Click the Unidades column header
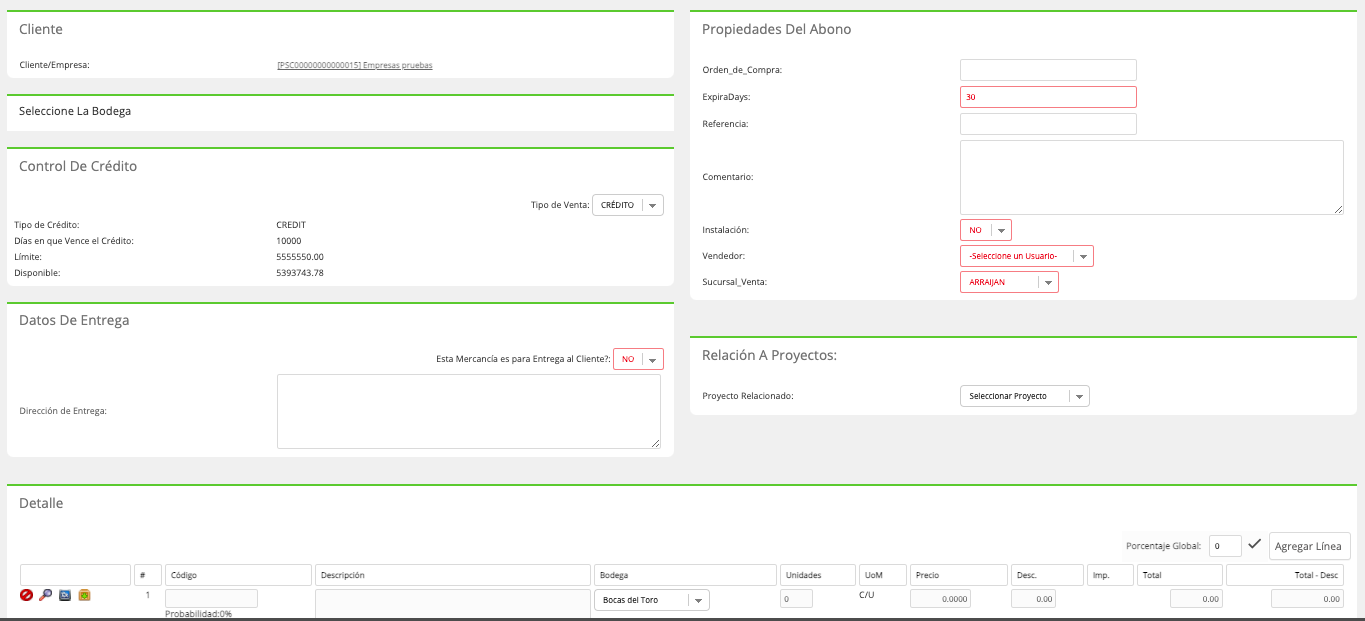 [x=818, y=575]
